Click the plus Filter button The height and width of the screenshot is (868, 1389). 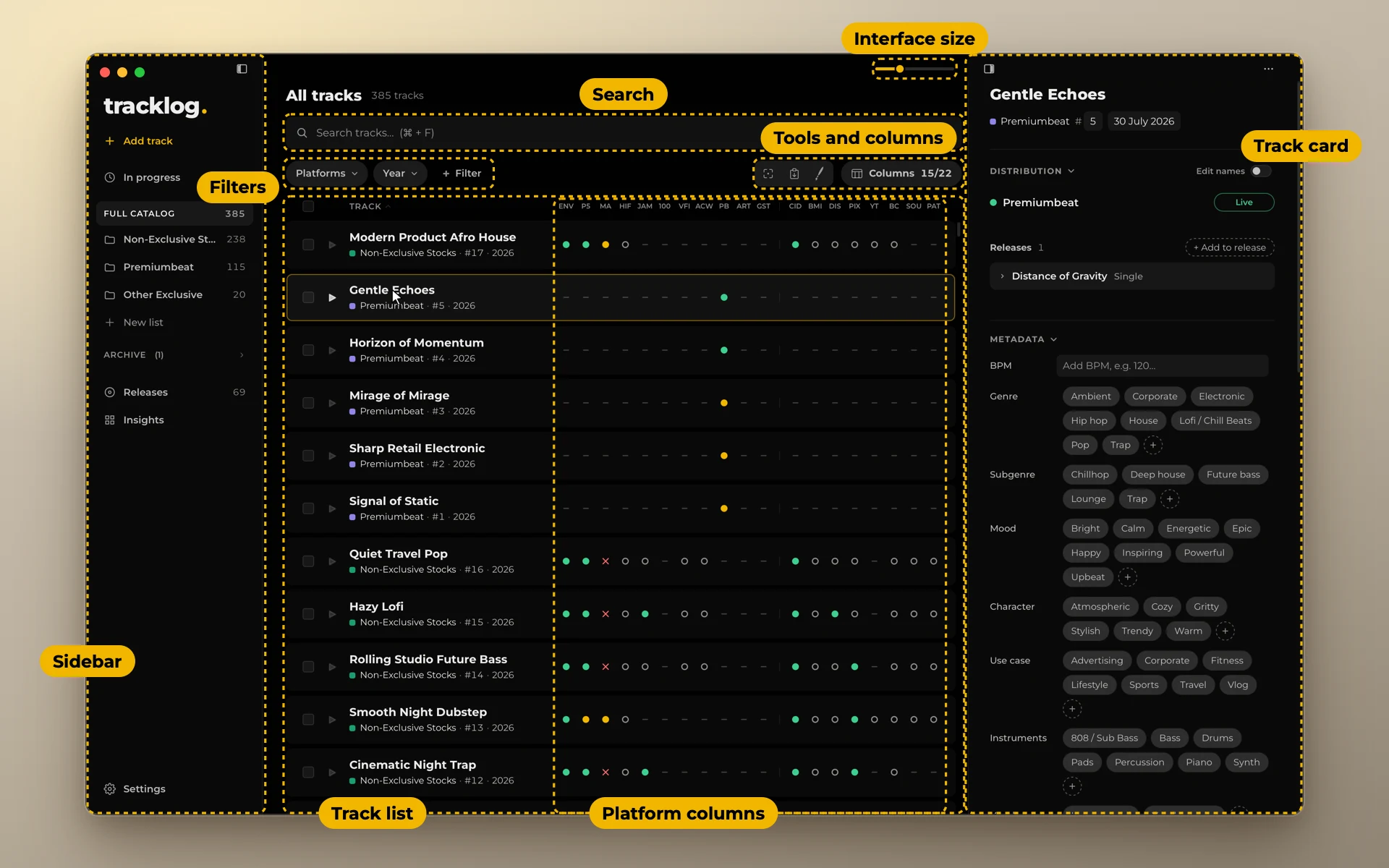[462, 174]
